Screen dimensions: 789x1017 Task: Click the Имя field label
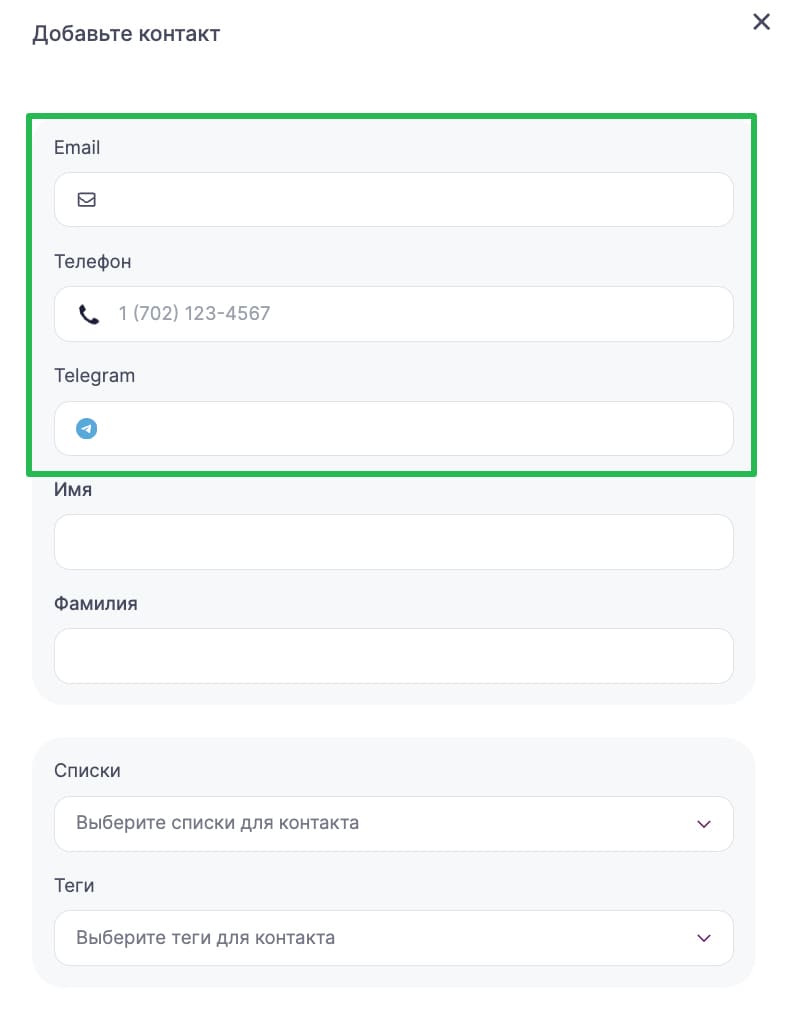(x=73, y=490)
